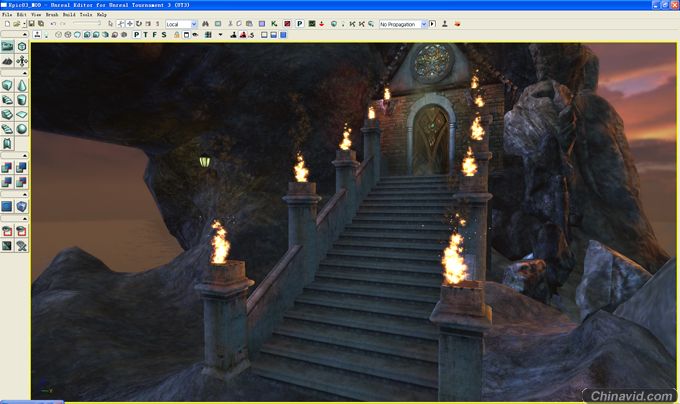Viewport: 680px width, 404px height.
Task: Open recent files arrow beside open icon
Action: pos(24,24)
